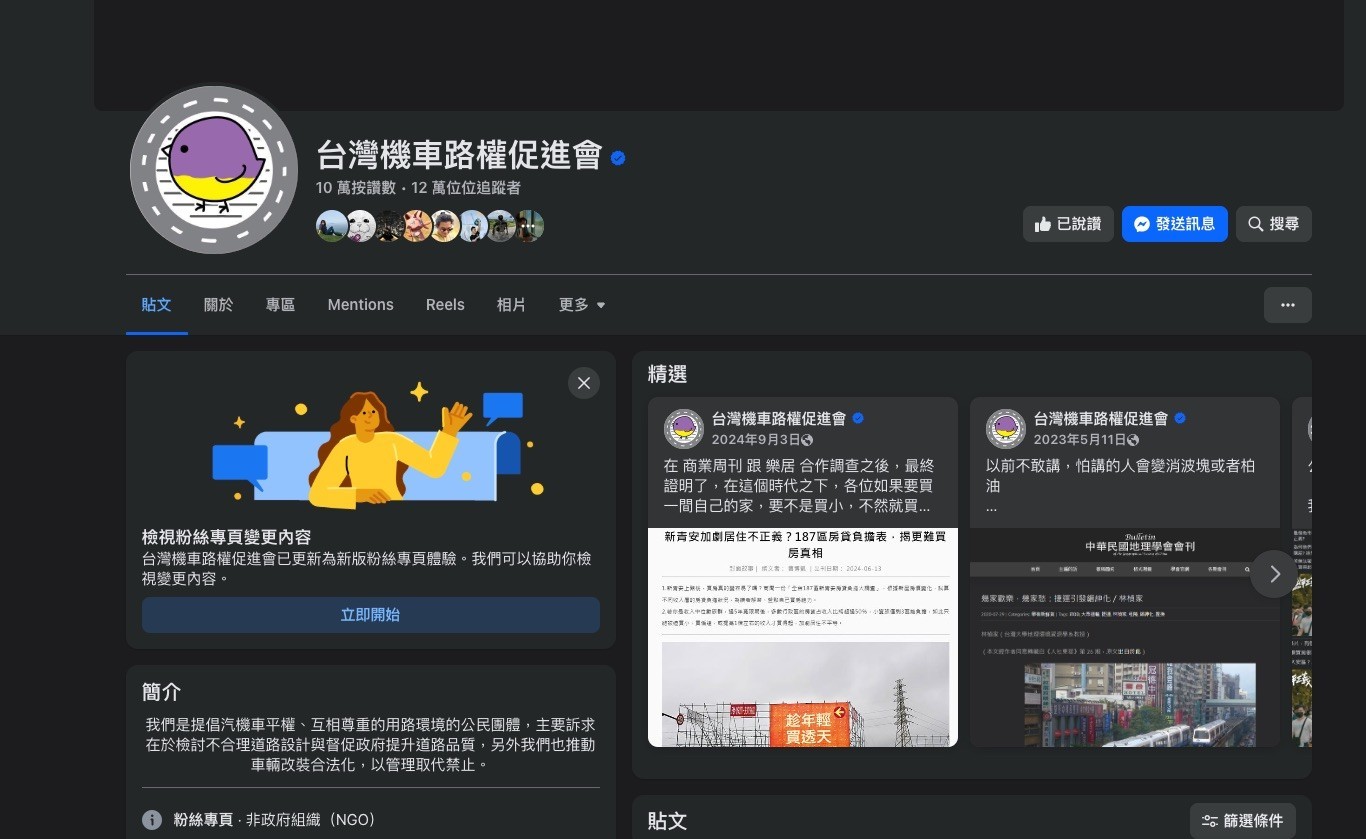Open the follower avatar of a white cat

pyautogui.click(x=360, y=226)
